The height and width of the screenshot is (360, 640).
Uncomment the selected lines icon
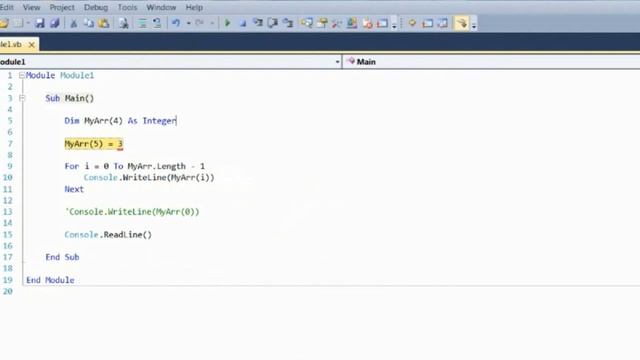coord(157,23)
